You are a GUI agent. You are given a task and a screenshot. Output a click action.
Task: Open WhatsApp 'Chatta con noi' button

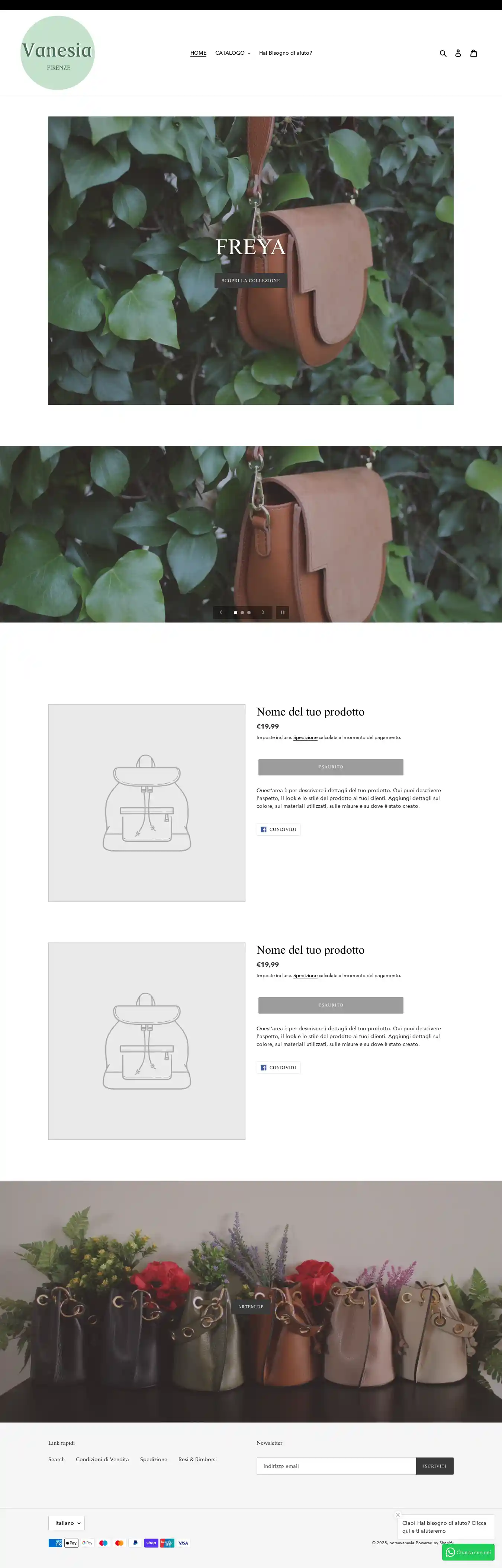tap(468, 1552)
